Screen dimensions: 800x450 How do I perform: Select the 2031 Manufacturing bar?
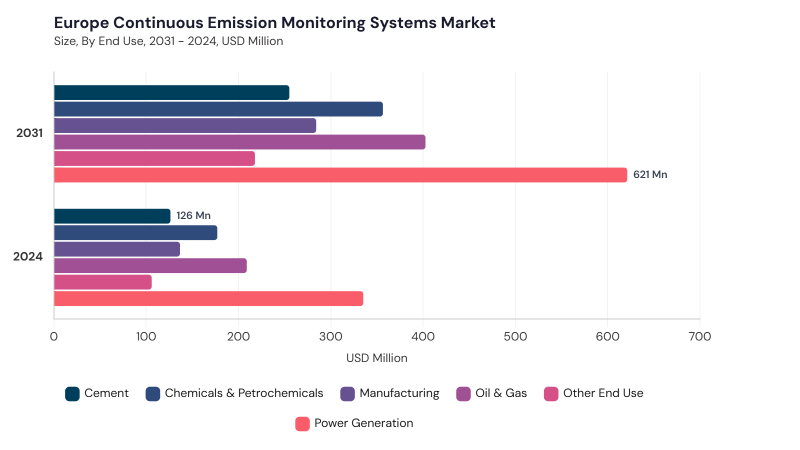pos(185,126)
